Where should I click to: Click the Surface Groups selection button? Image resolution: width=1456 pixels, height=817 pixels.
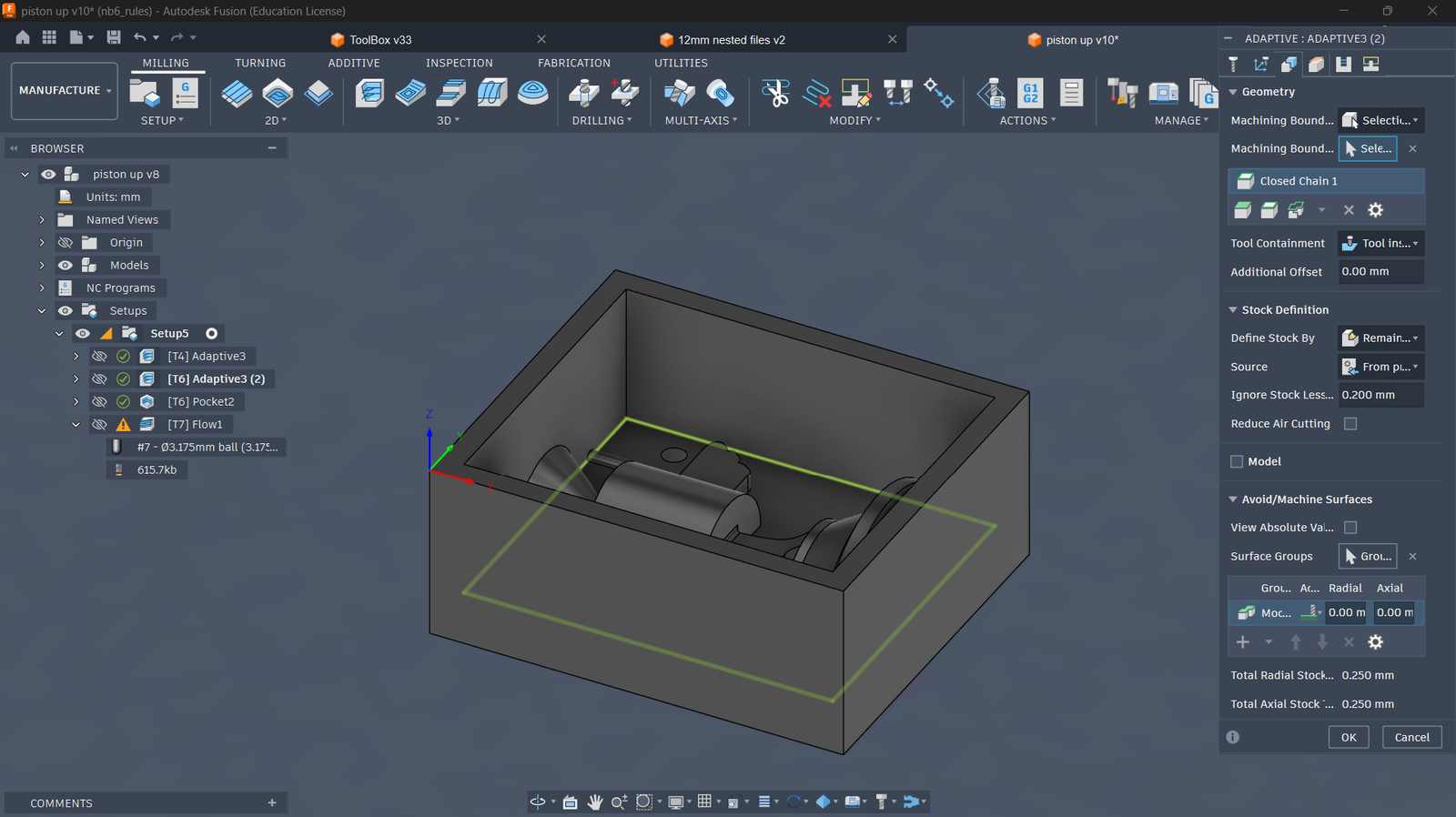pos(1368,556)
